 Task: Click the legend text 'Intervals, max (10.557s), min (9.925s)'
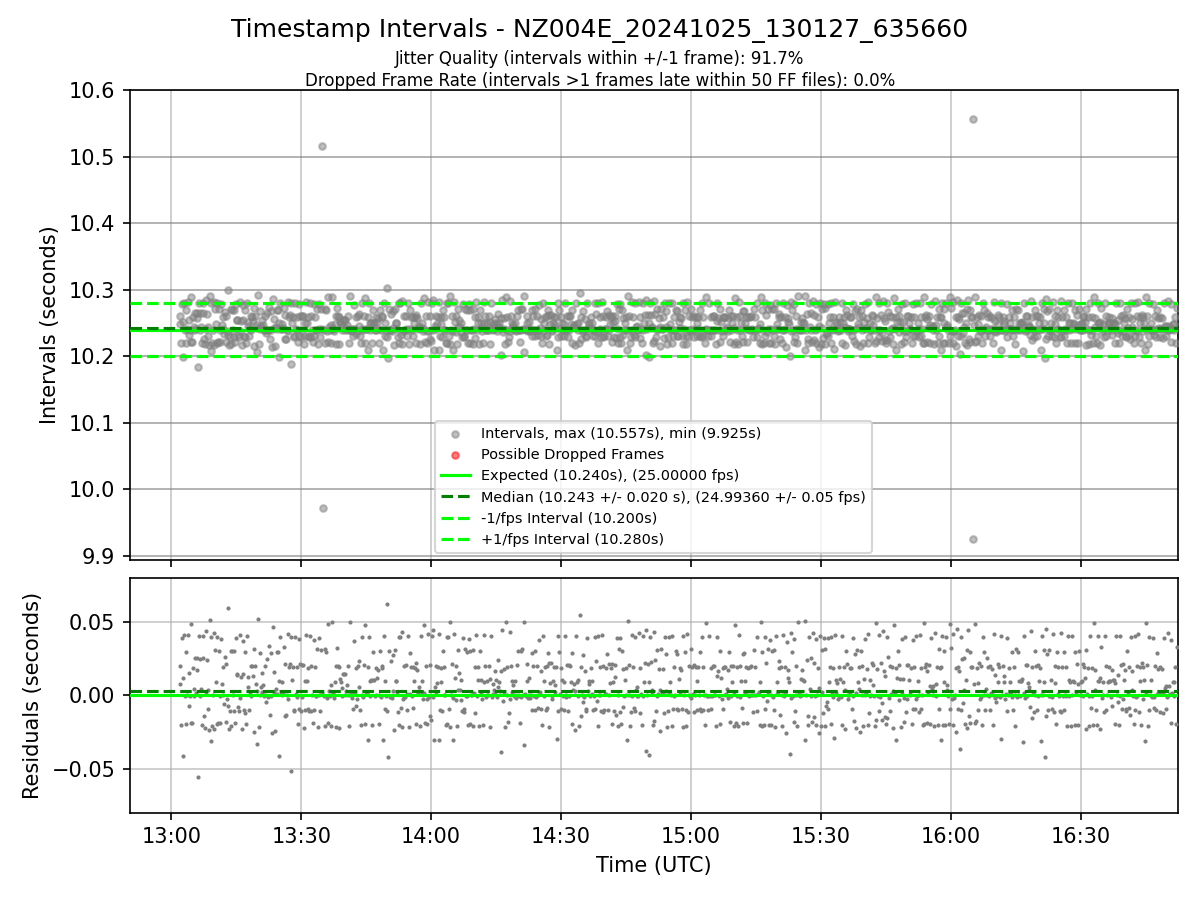[621, 434]
